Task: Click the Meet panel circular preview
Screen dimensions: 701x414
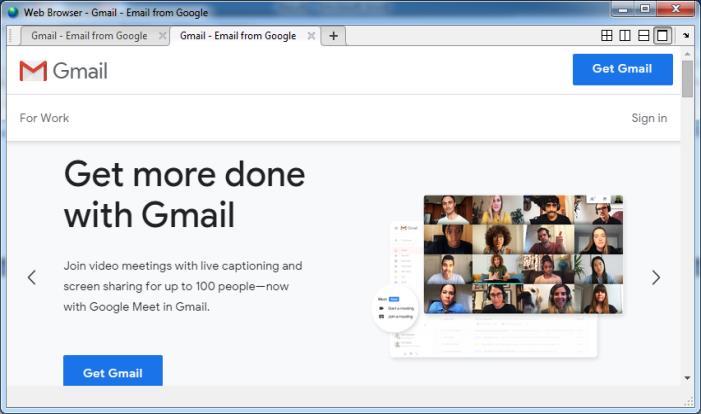Action: click(395, 309)
